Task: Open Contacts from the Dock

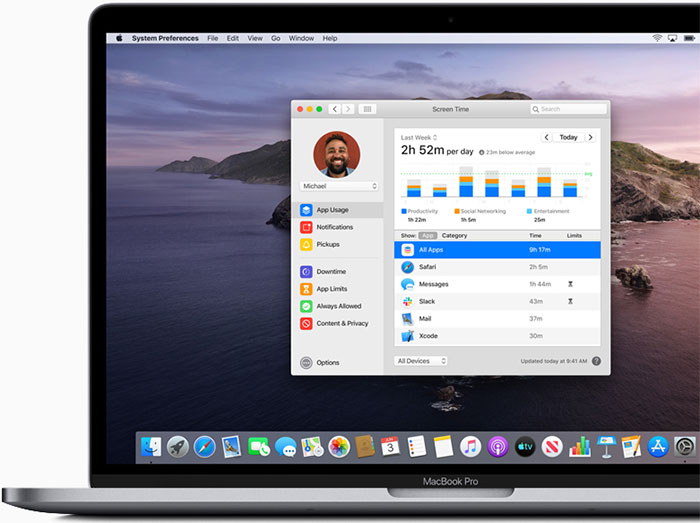Action: (365, 447)
